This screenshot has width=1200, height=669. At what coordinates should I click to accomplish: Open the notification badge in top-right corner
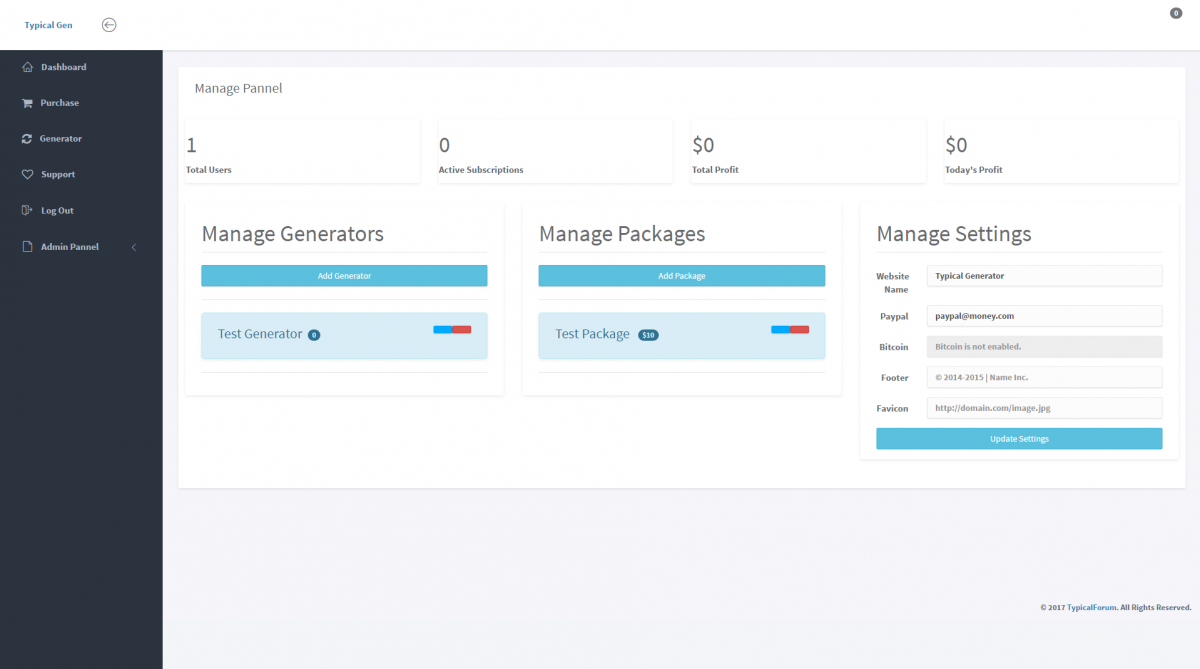tap(1176, 13)
